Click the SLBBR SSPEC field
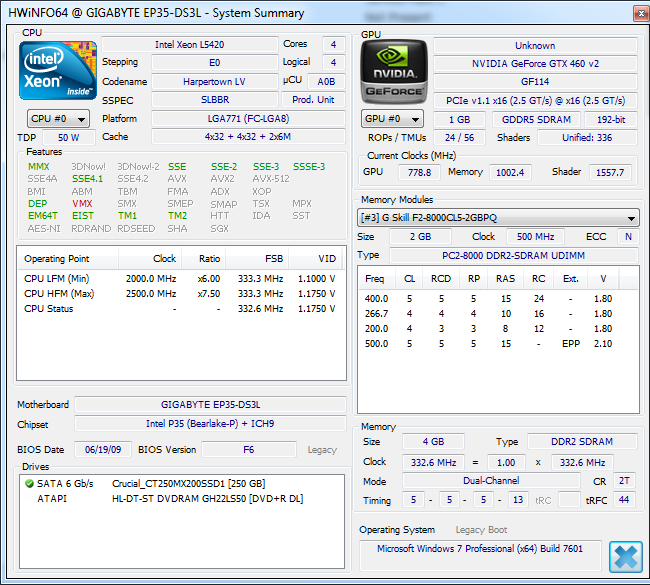Image resolution: width=650 pixels, height=585 pixels. pyautogui.click(x=214, y=100)
